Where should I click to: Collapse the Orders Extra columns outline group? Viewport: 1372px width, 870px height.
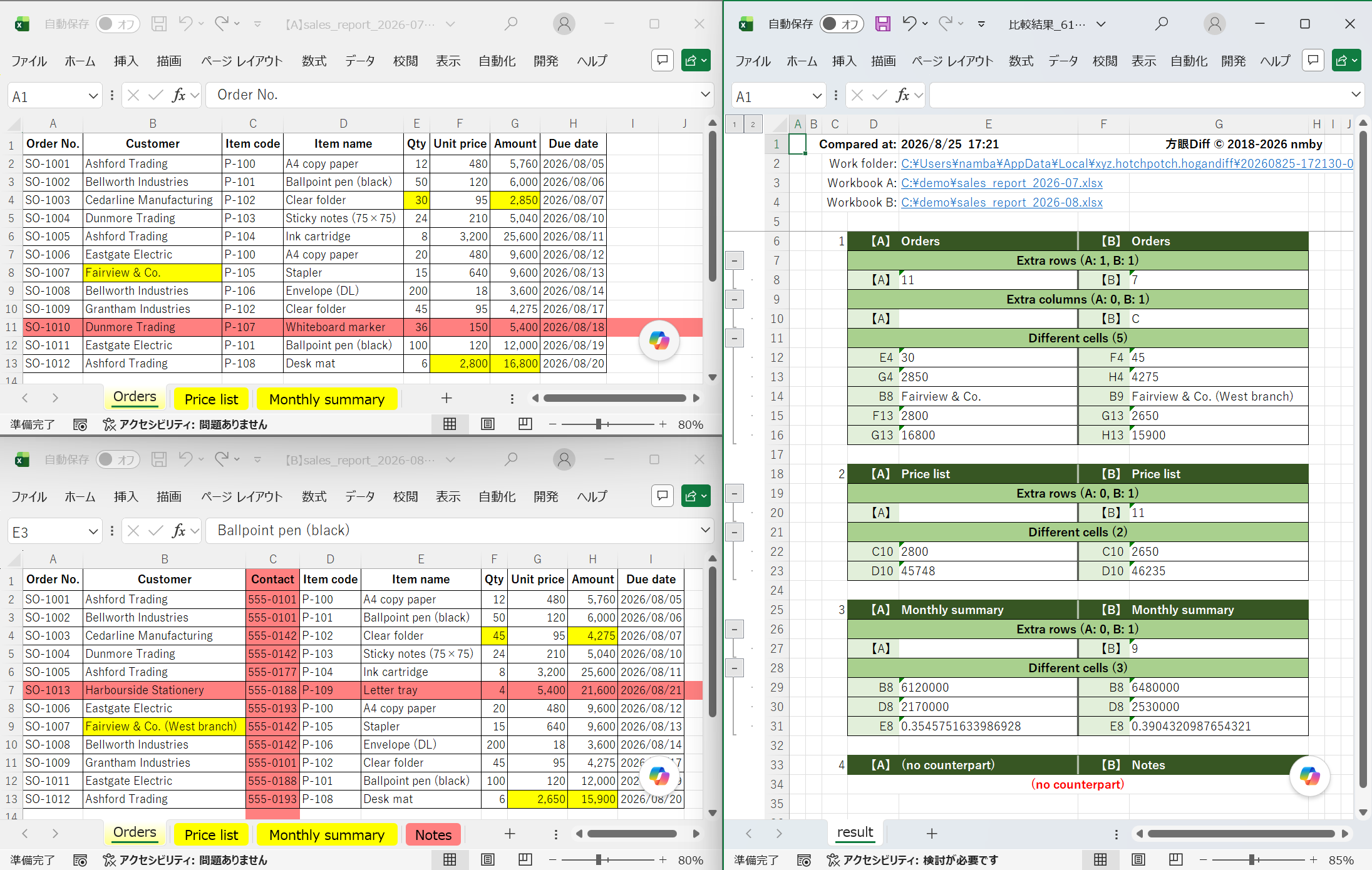pos(735,299)
